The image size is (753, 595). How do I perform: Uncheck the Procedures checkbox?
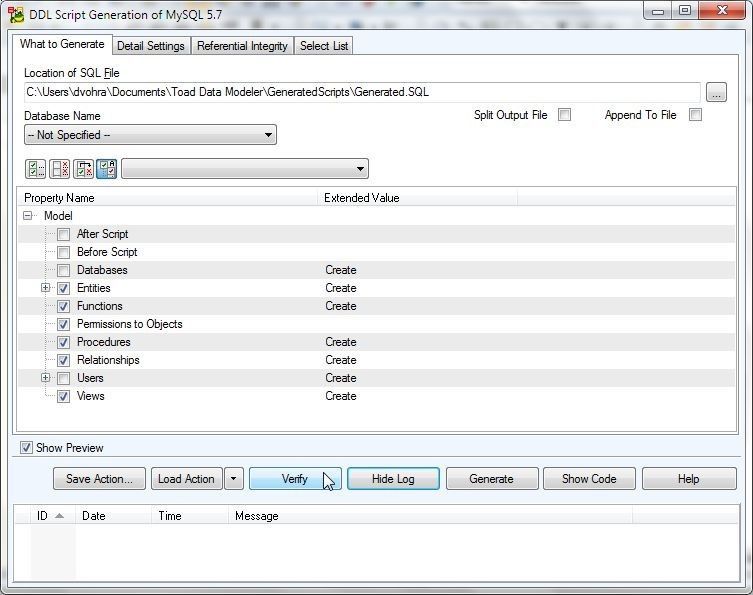(x=63, y=342)
